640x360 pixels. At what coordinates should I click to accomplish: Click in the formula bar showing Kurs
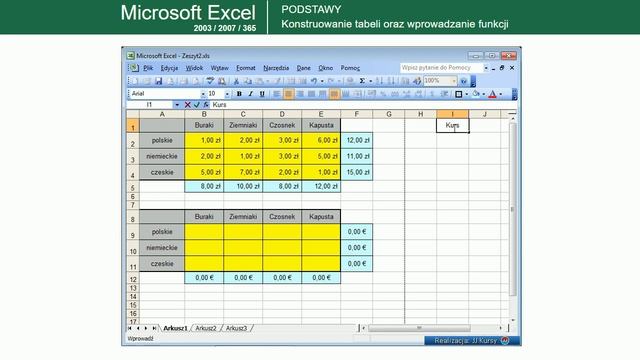pos(363,105)
